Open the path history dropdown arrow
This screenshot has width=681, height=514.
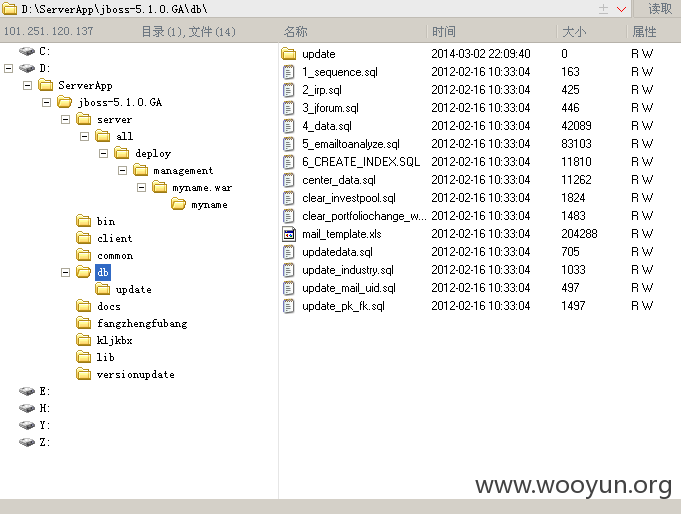point(621,9)
